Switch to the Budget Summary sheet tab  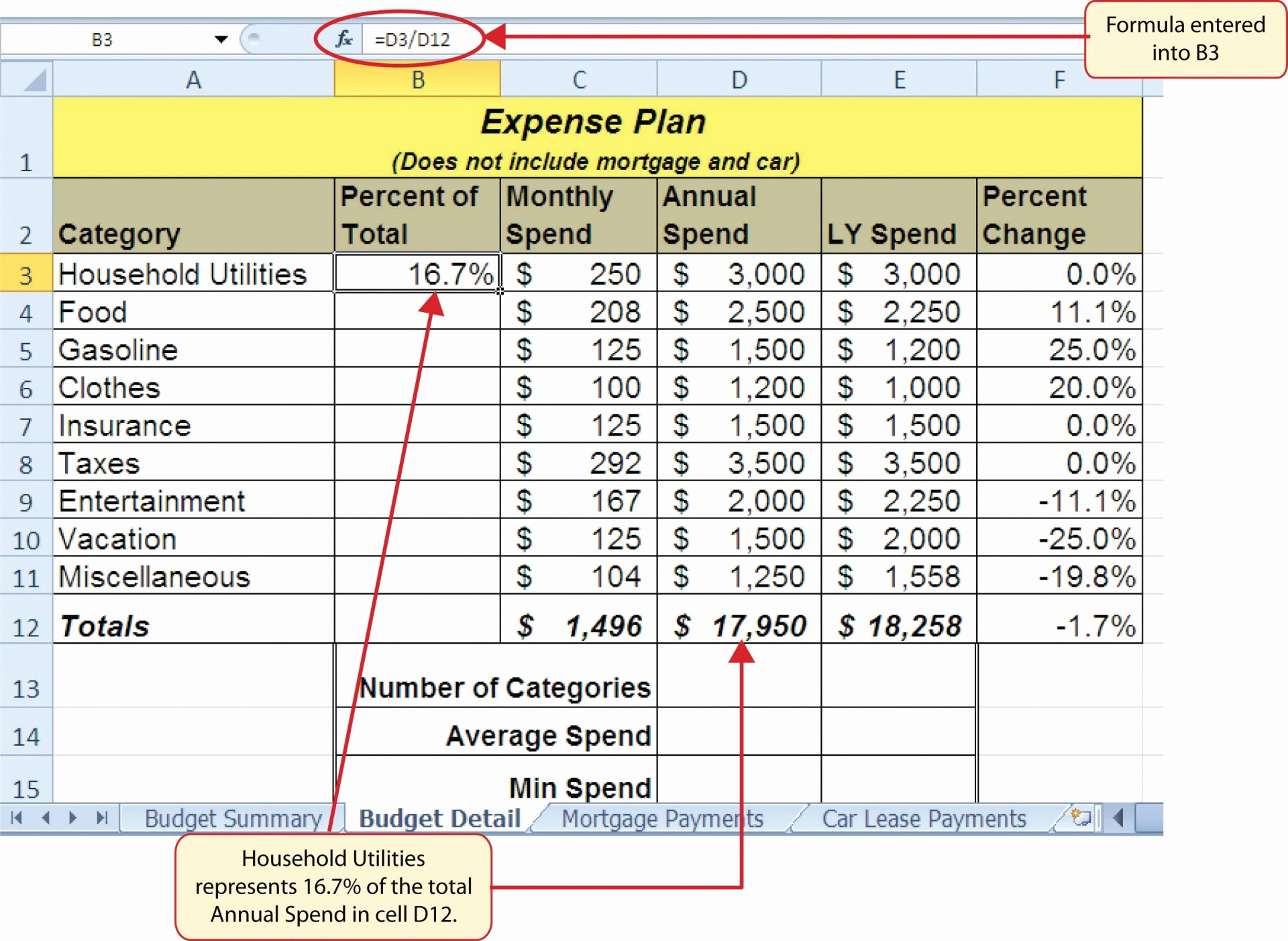click(233, 819)
